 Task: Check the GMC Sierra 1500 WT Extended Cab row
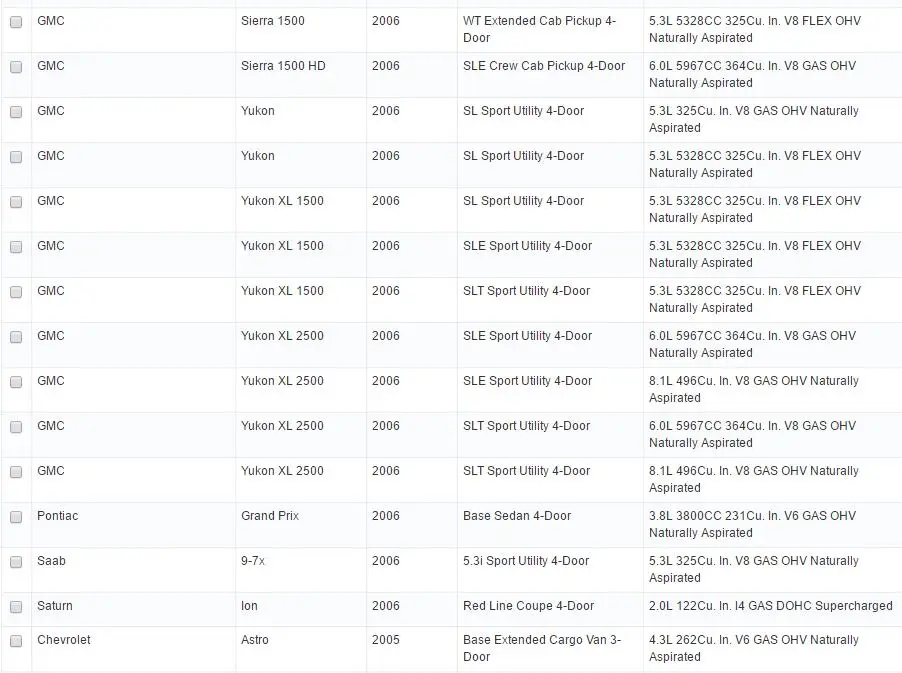coord(16,22)
